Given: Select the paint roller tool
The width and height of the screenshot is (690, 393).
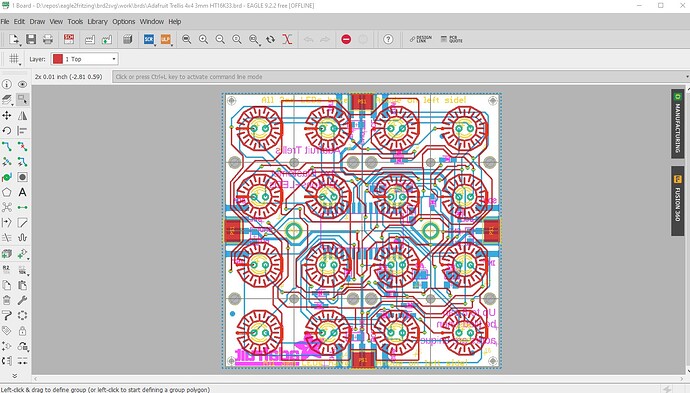Looking at the screenshot, I should coord(7,315).
